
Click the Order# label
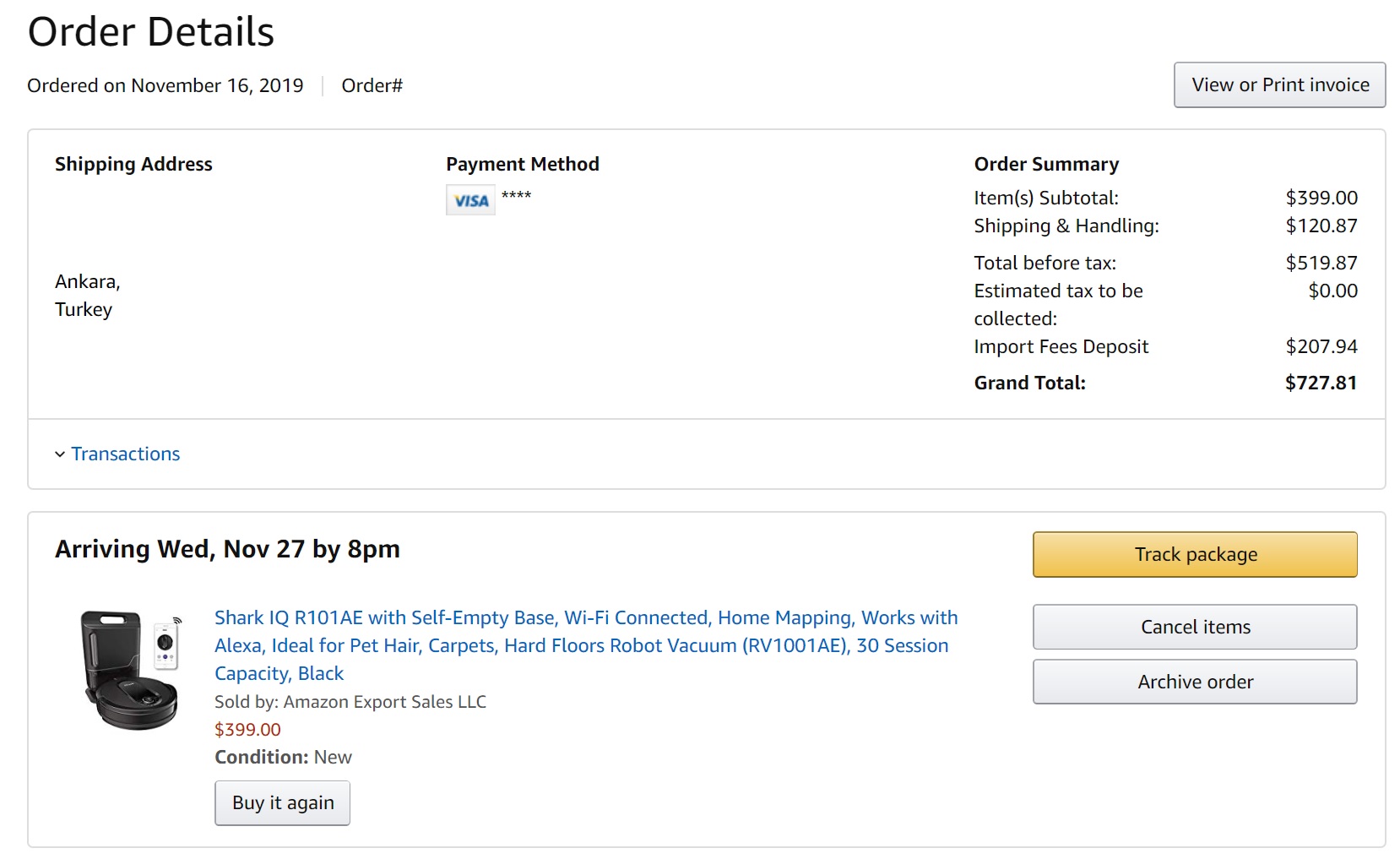[x=372, y=85]
